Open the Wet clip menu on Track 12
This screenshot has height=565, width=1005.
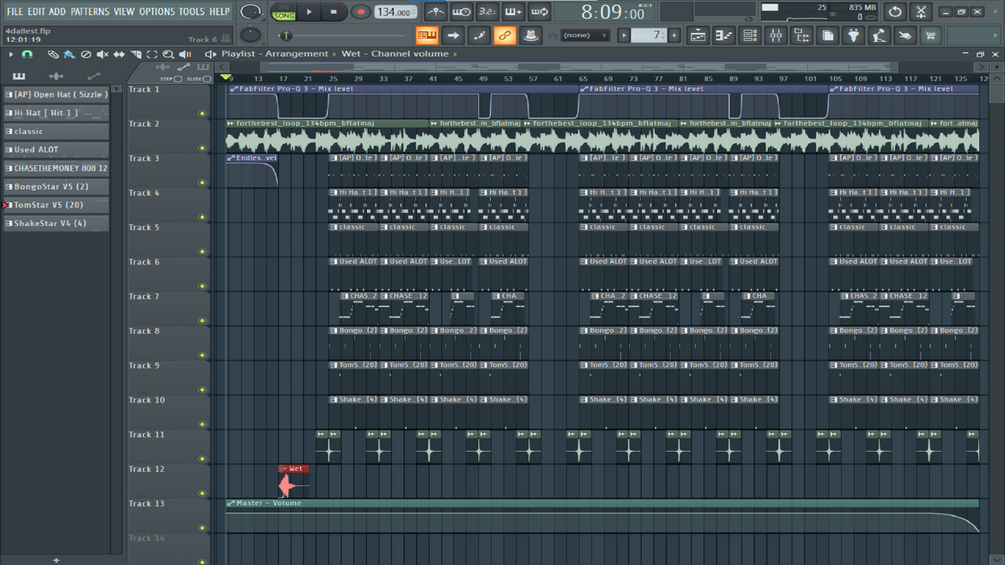point(285,469)
